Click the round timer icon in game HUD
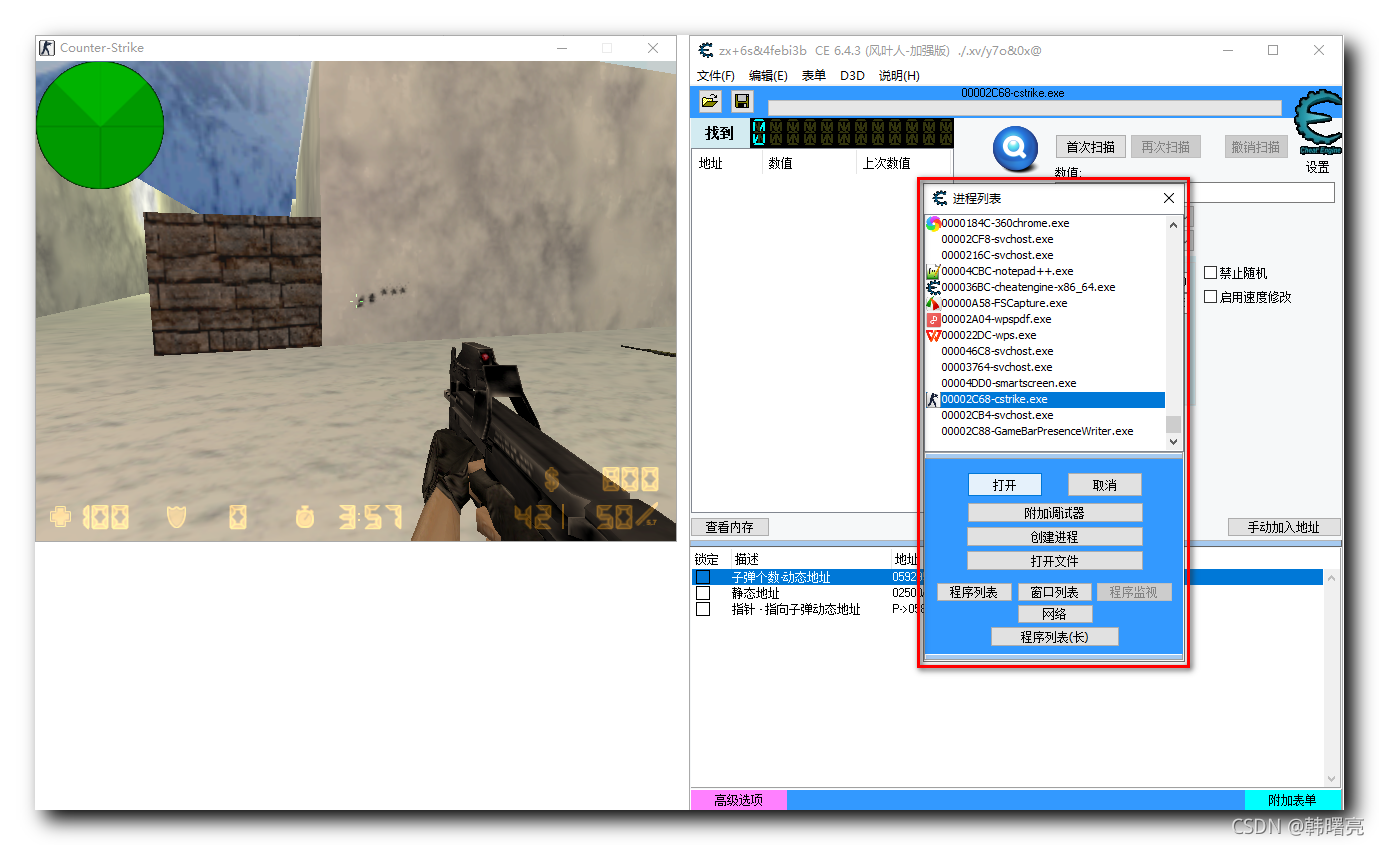 [x=305, y=517]
